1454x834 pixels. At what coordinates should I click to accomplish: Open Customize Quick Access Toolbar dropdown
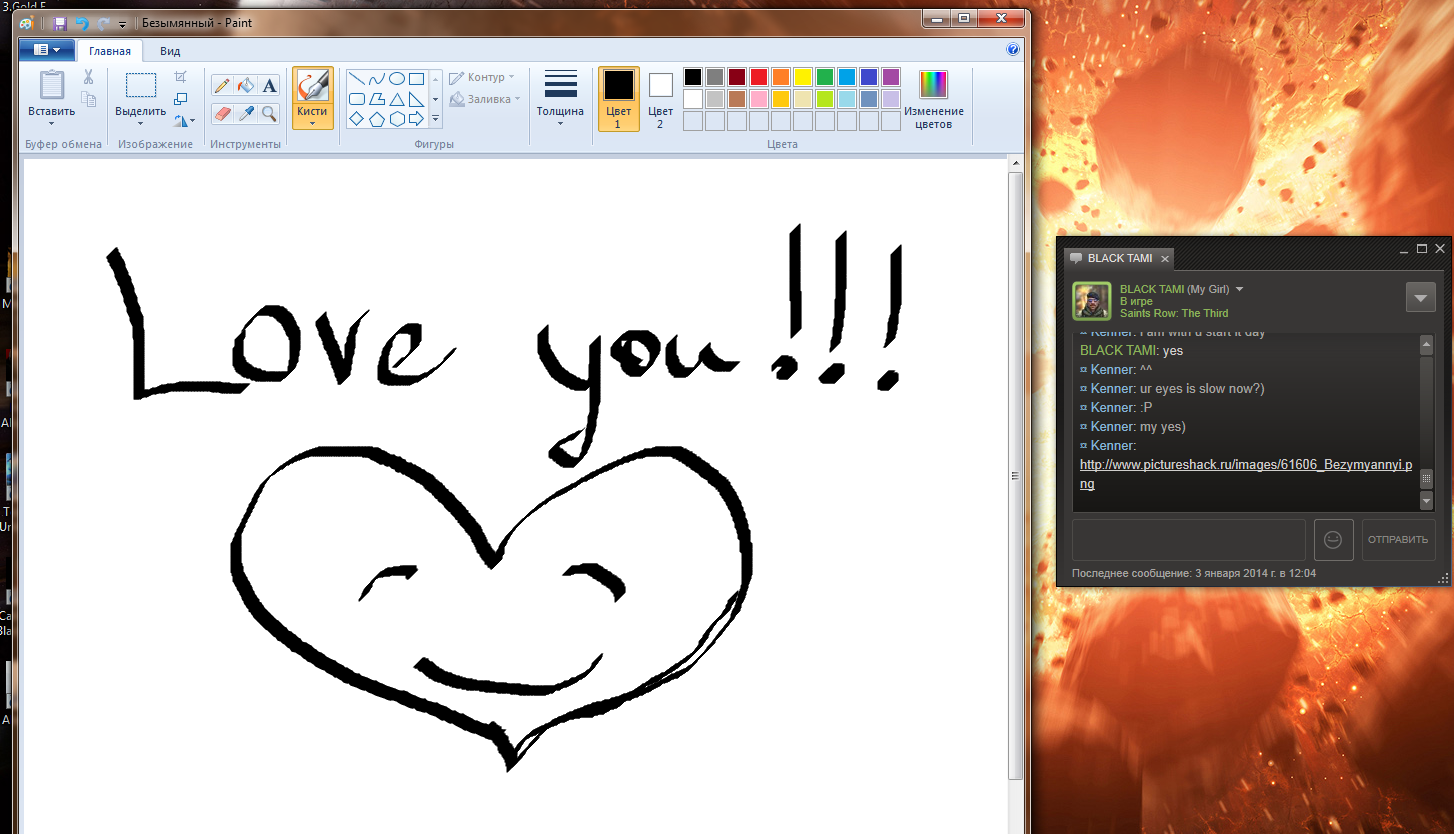[123, 24]
